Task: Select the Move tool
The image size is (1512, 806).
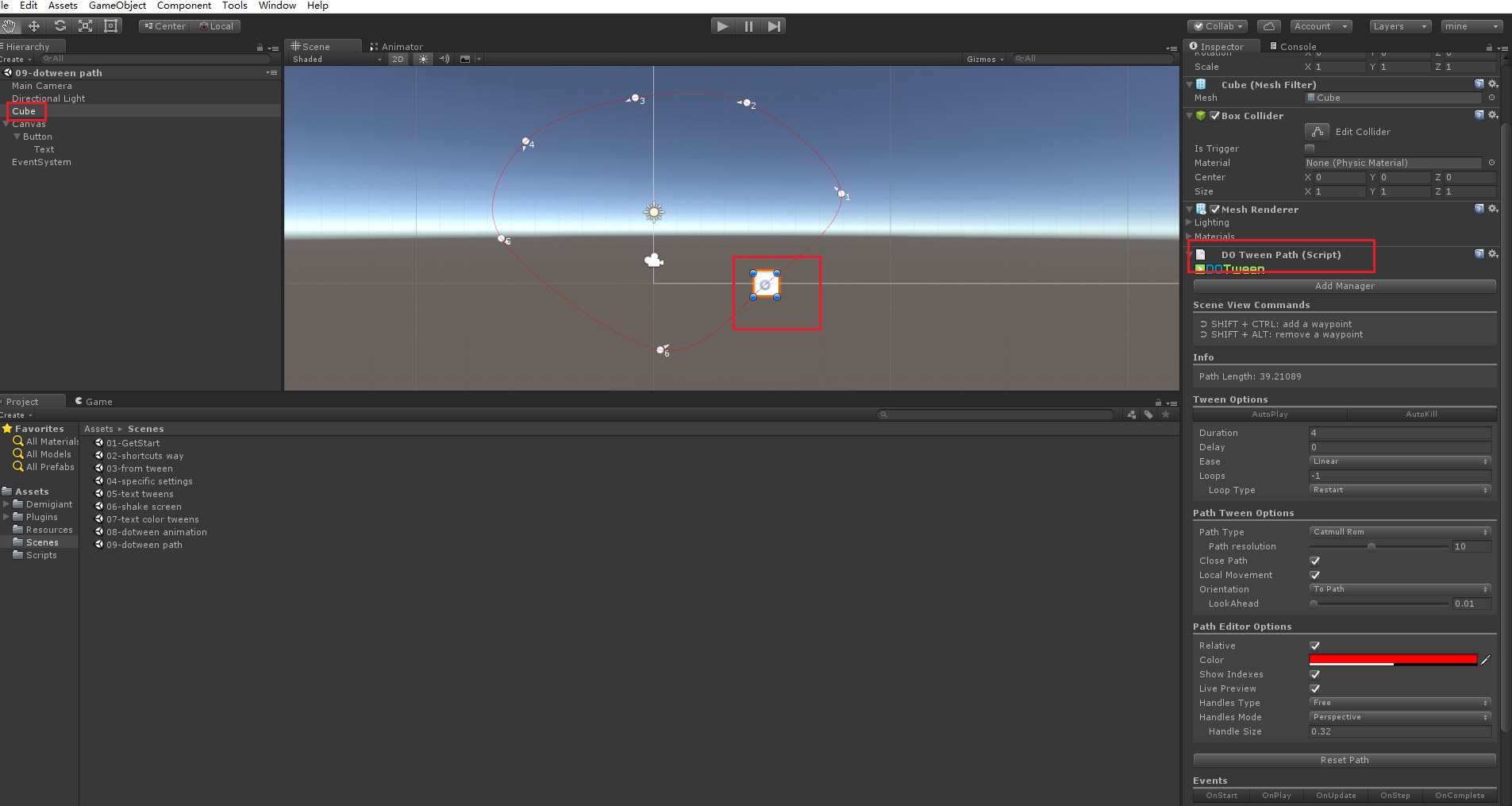Action: [34, 26]
